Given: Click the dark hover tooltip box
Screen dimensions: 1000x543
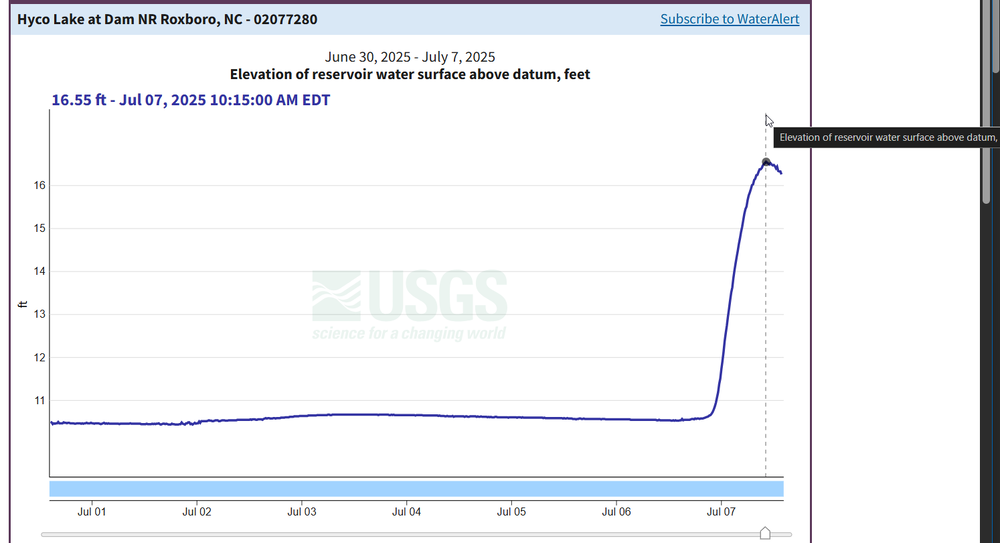Looking at the screenshot, I should [x=886, y=137].
